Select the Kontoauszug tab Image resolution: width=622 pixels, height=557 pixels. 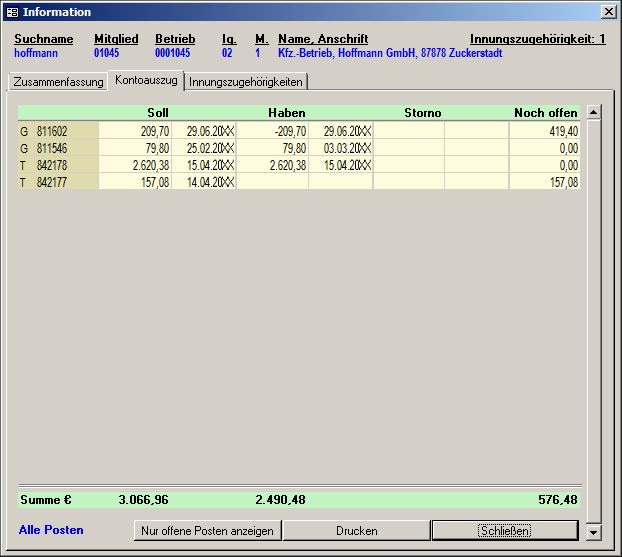point(146,79)
